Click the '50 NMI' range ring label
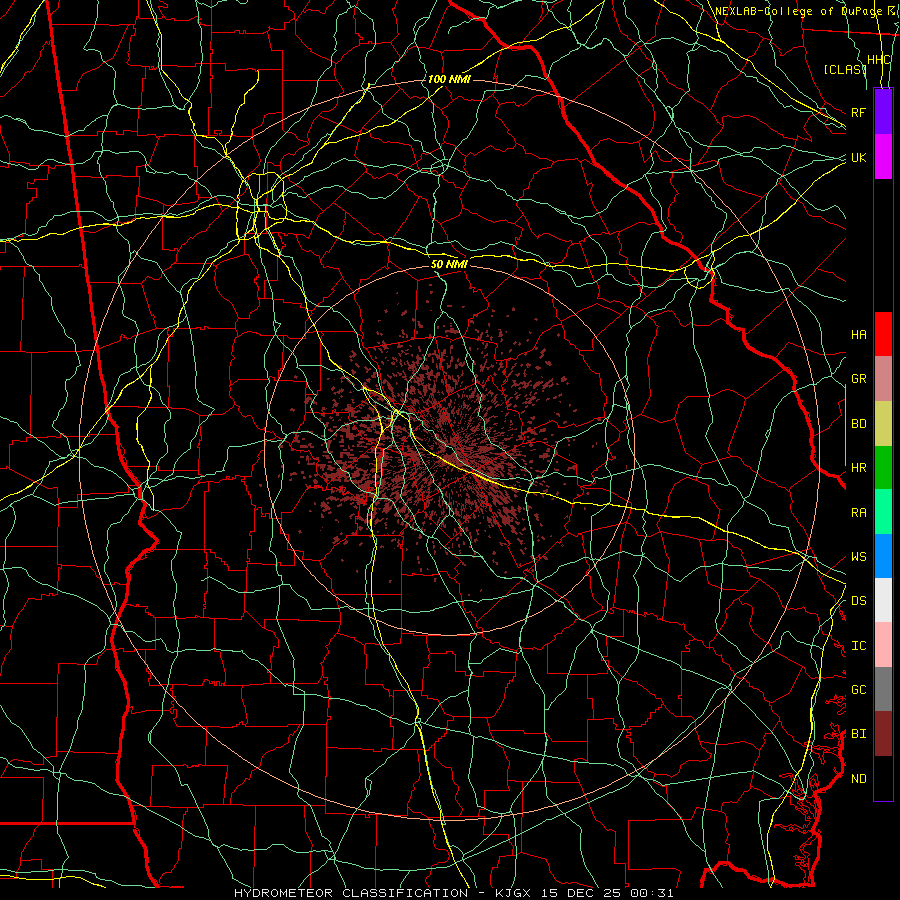The width and height of the screenshot is (900, 900). 449,264
